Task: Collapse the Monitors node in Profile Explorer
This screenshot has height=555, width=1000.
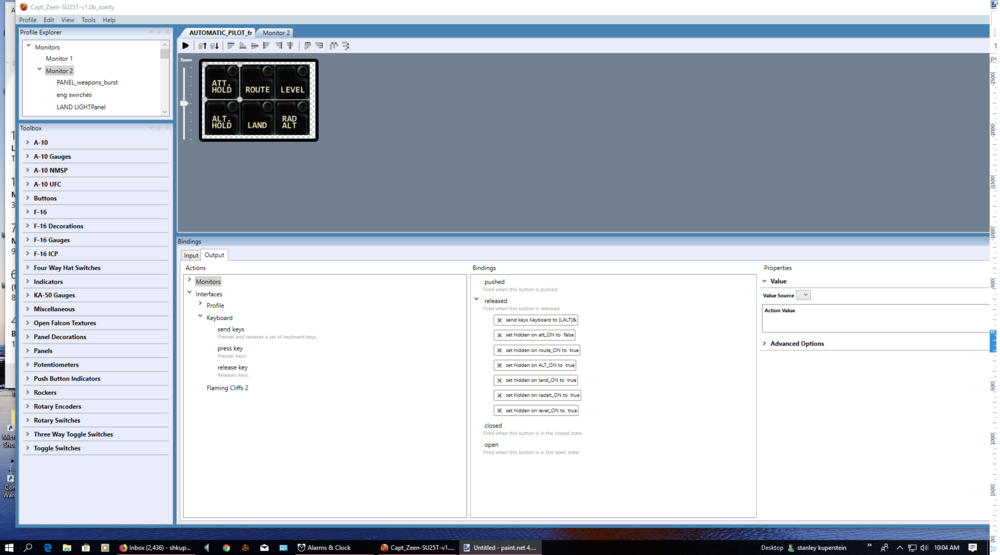Action: pos(28,46)
